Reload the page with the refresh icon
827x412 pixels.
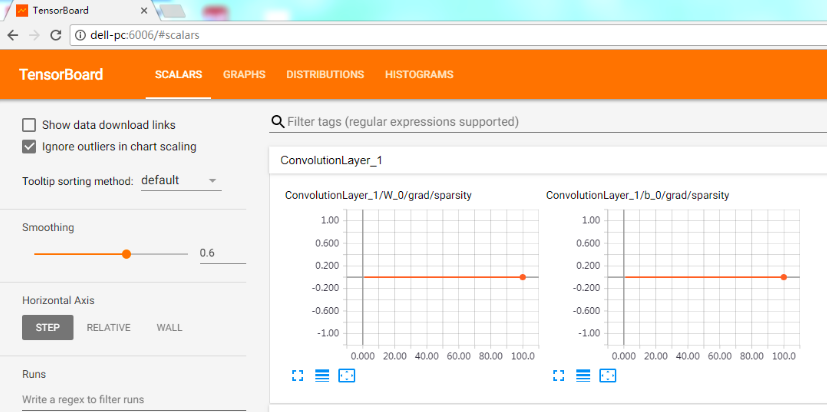[55, 35]
